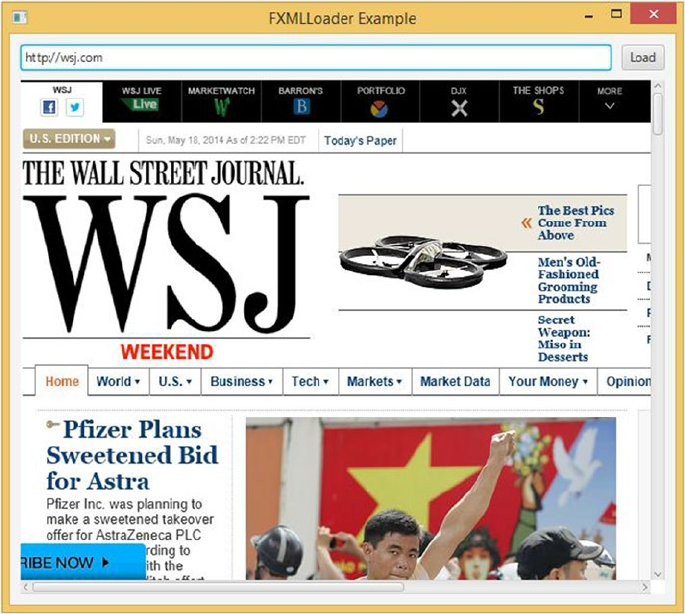Expand the U.S. navigation menu
Image resolution: width=685 pixels, height=614 pixels.
(x=175, y=382)
